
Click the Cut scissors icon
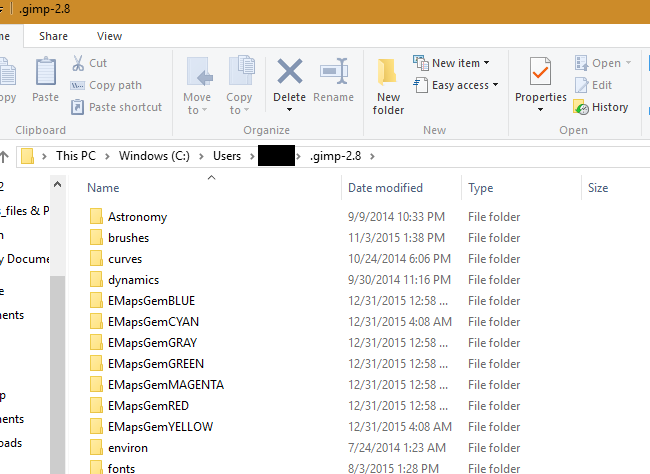[x=78, y=63]
